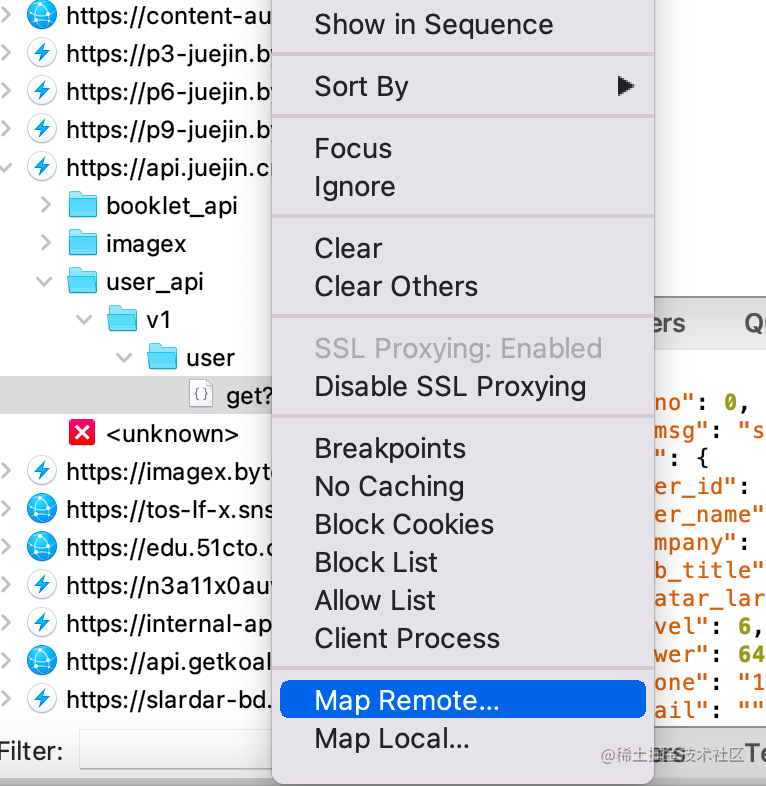Select Show in Sequence
This screenshot has height=786, width=766.
click(433, 25)
